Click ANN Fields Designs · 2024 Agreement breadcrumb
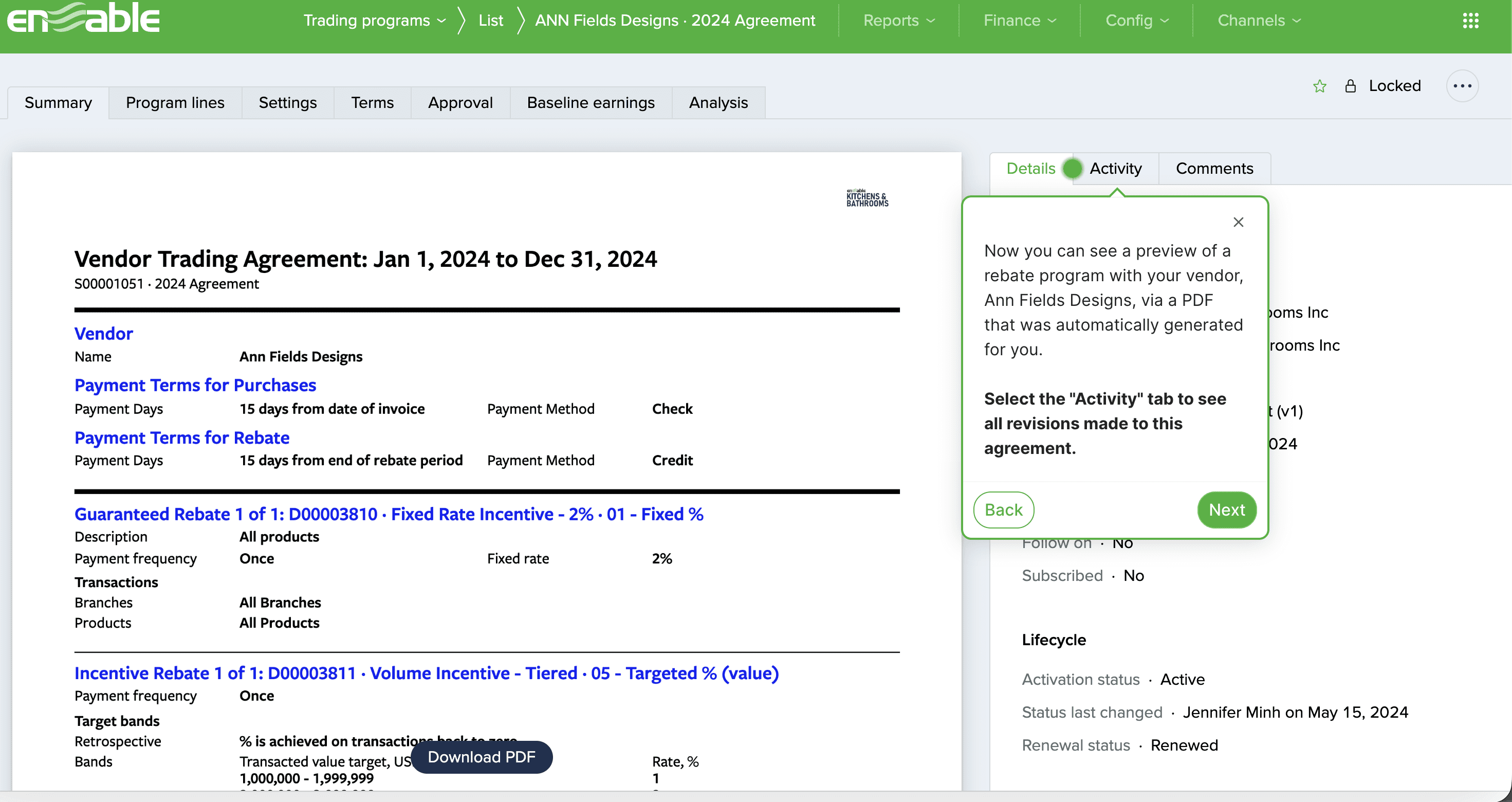Screen dimensions: 1512x802 click(675, 21)
